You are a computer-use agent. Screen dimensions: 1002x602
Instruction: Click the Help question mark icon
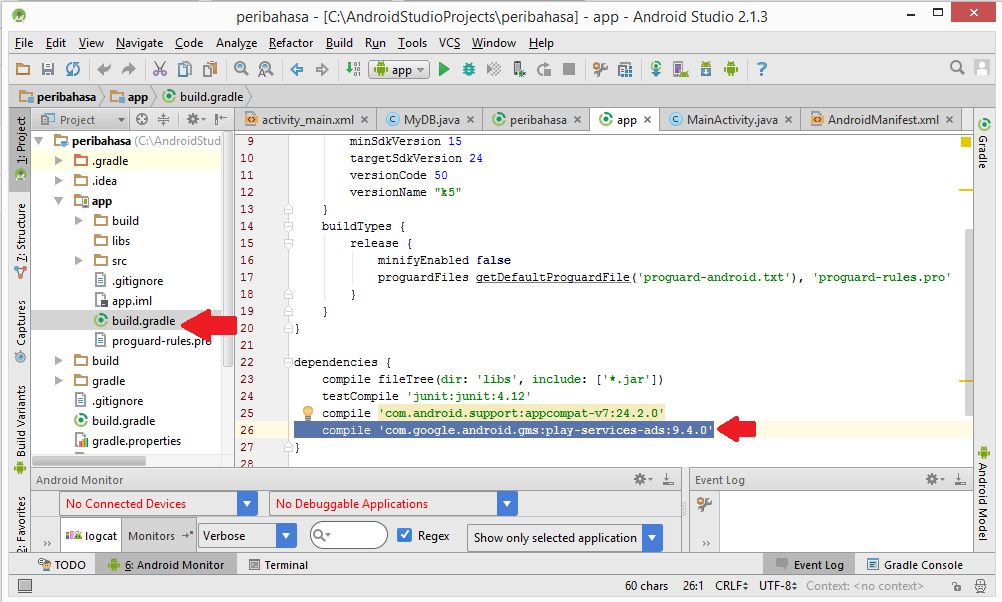pyautogui.click(x=761, y=69)
